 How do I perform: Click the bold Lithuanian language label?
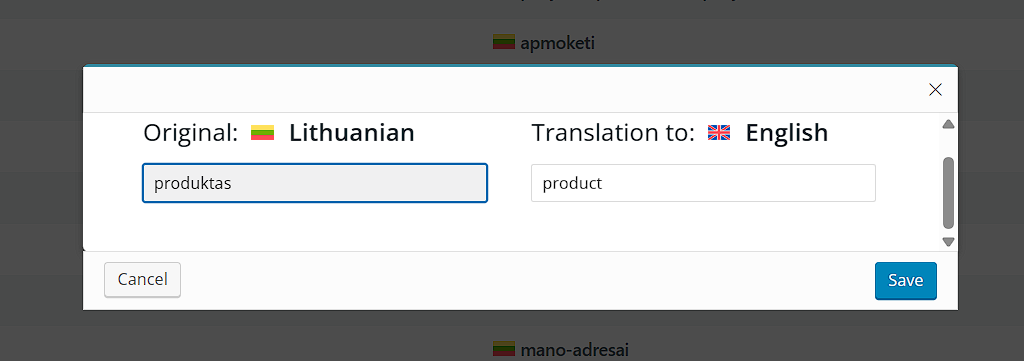coord(351,133)
